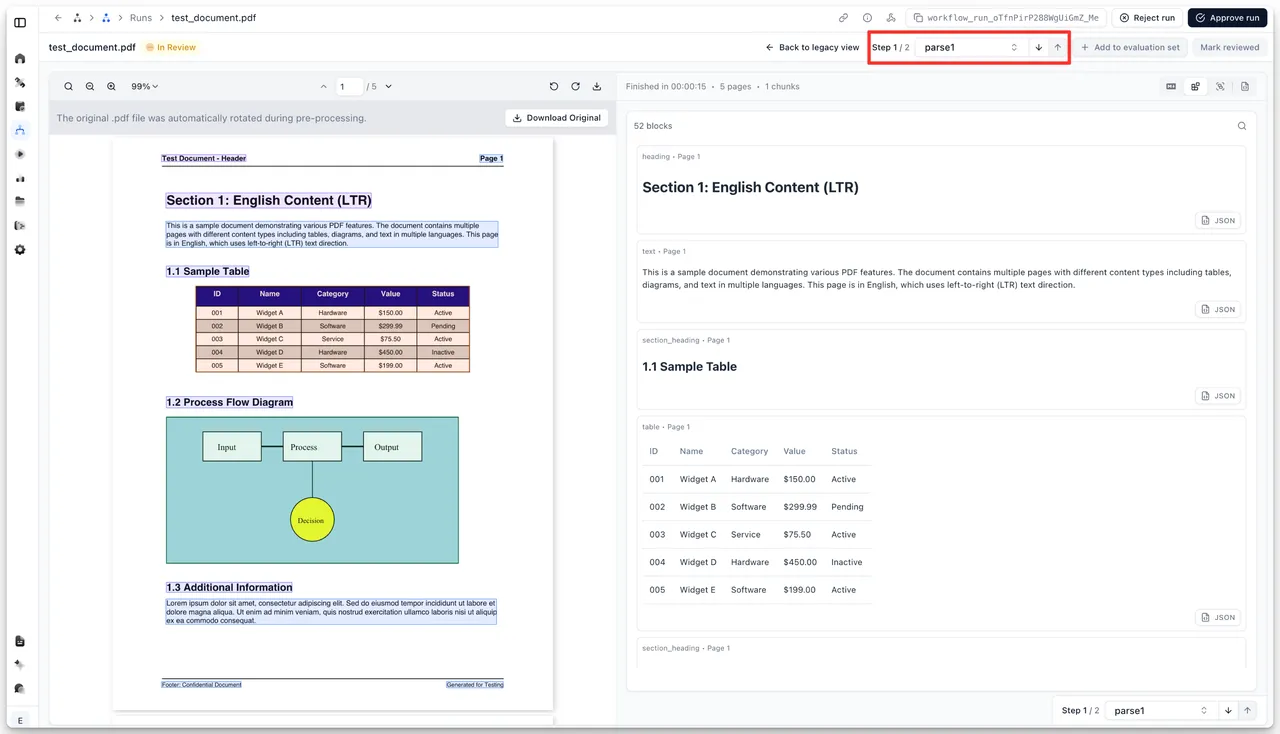Go to the previous PDF page arrow

[x=324, y=87]
